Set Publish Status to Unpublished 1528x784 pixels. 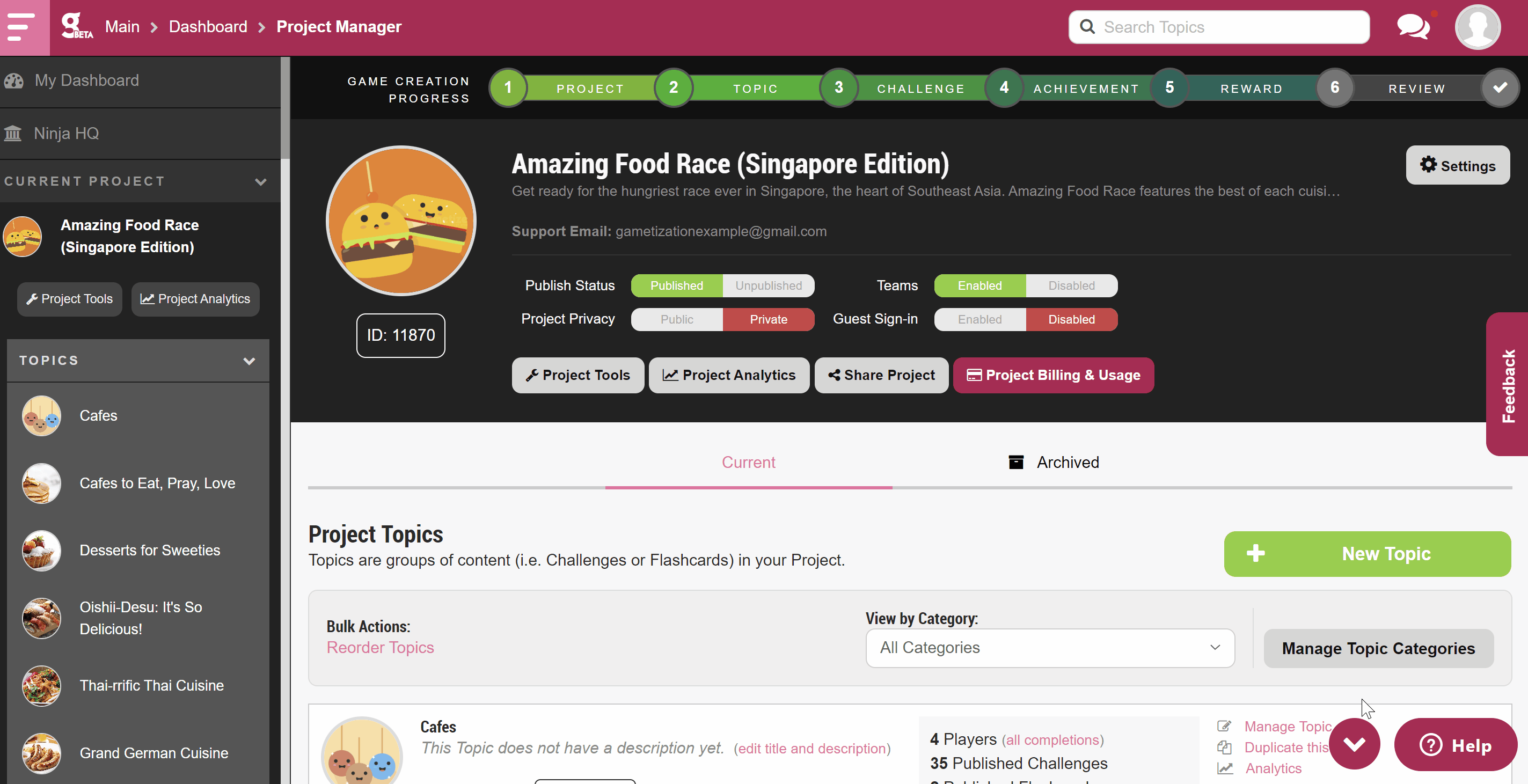pyautogui.click(x=768, y=286)
